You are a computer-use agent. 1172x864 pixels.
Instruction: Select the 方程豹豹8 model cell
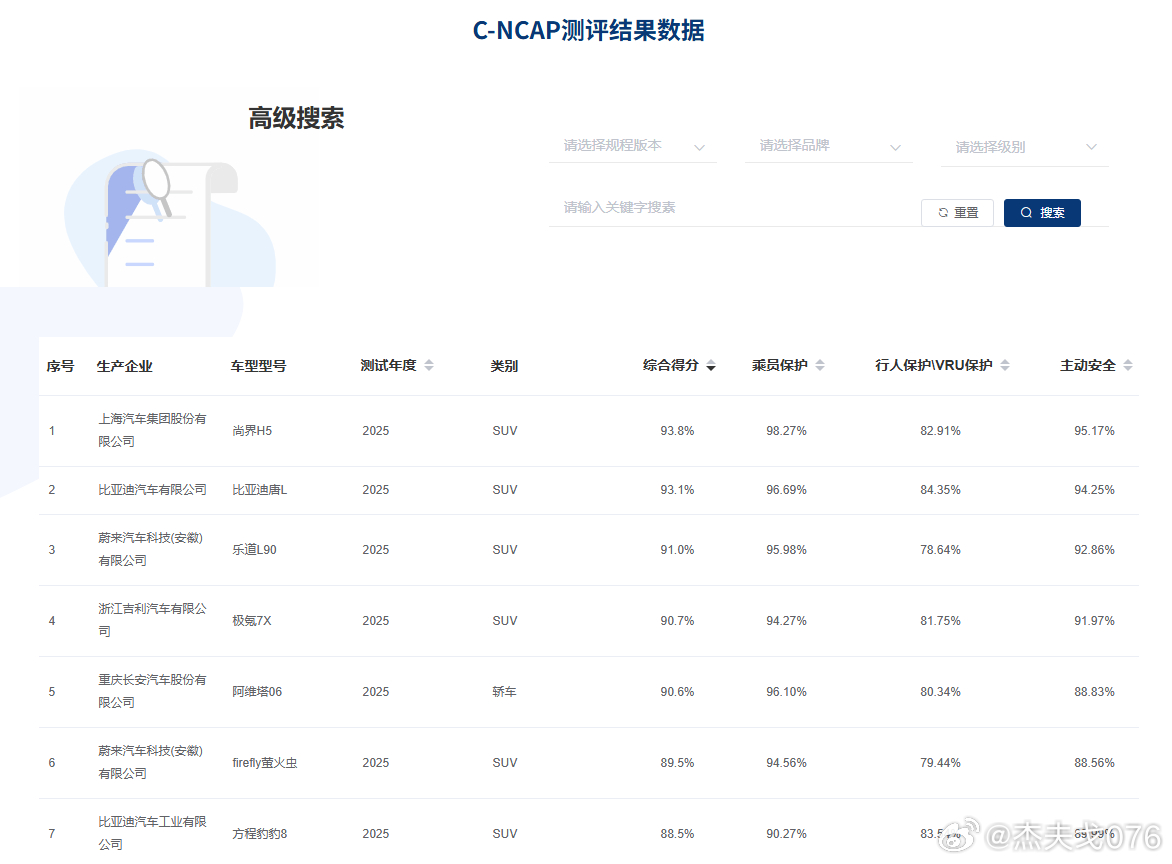point(259,834)
